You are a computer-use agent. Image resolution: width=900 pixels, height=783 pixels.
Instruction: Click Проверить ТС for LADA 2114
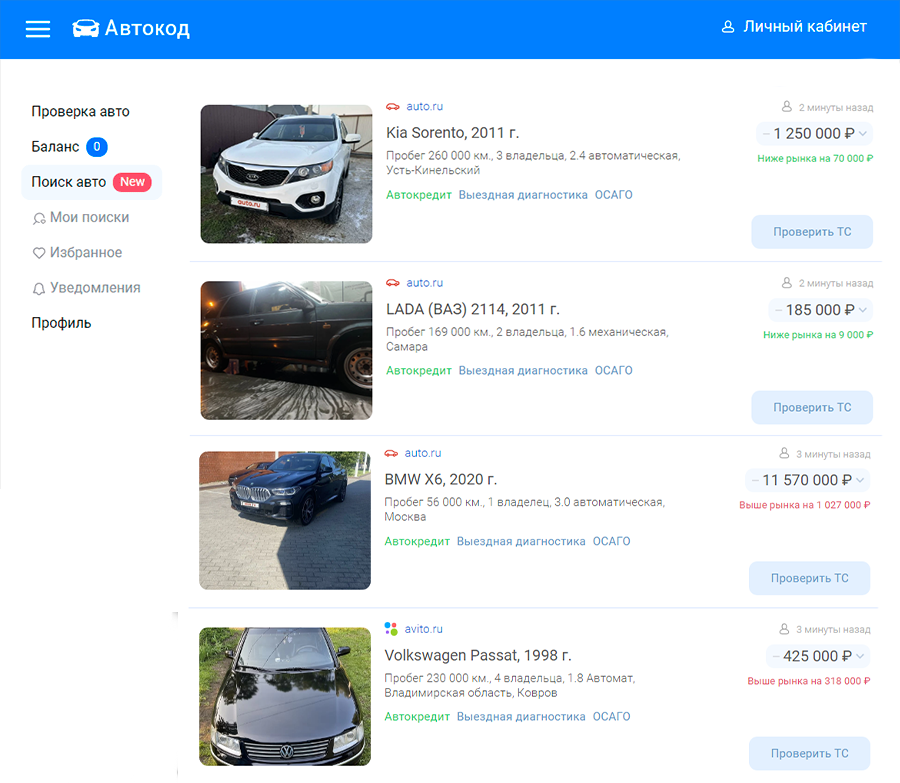coord(812,408)
